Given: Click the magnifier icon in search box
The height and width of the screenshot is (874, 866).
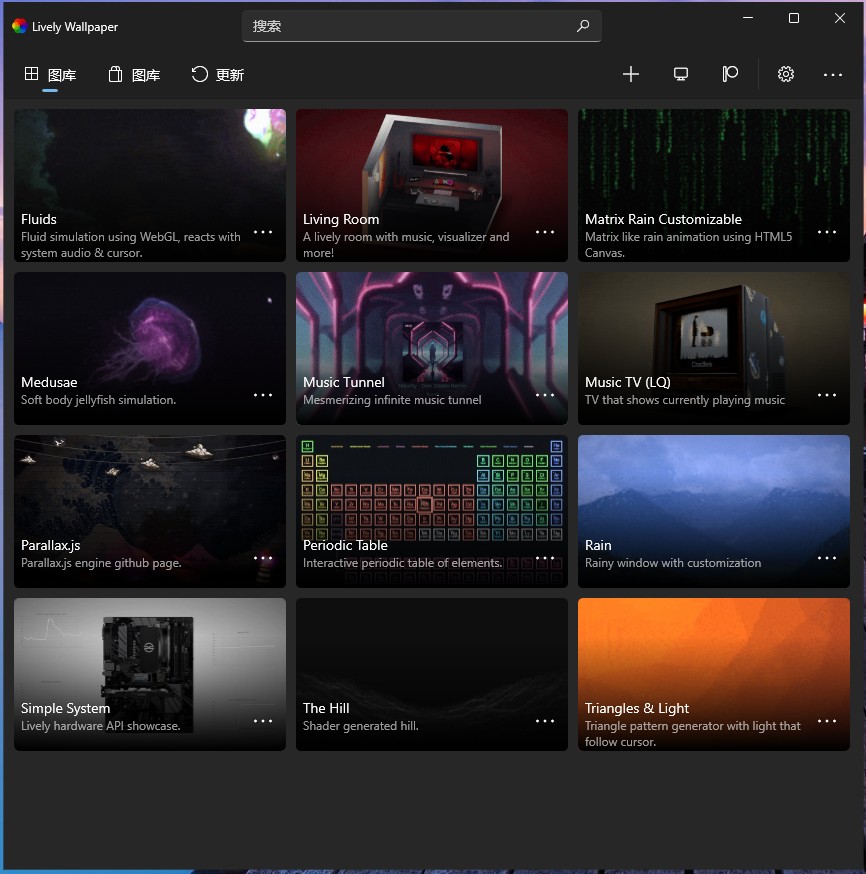Looking at the screenshot, I should point(583,26).
